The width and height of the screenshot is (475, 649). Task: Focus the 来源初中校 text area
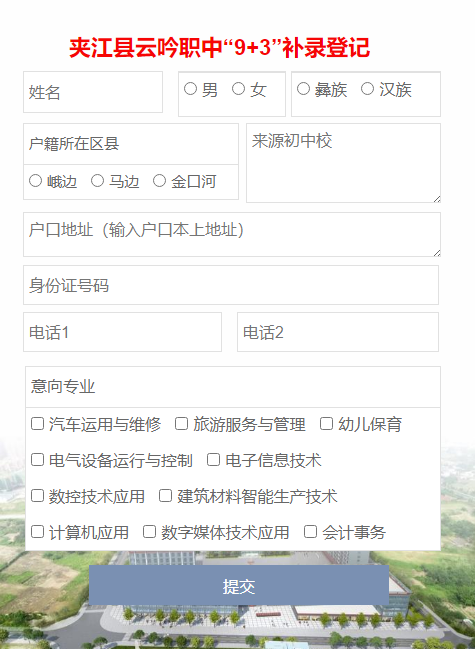[343, 163]
